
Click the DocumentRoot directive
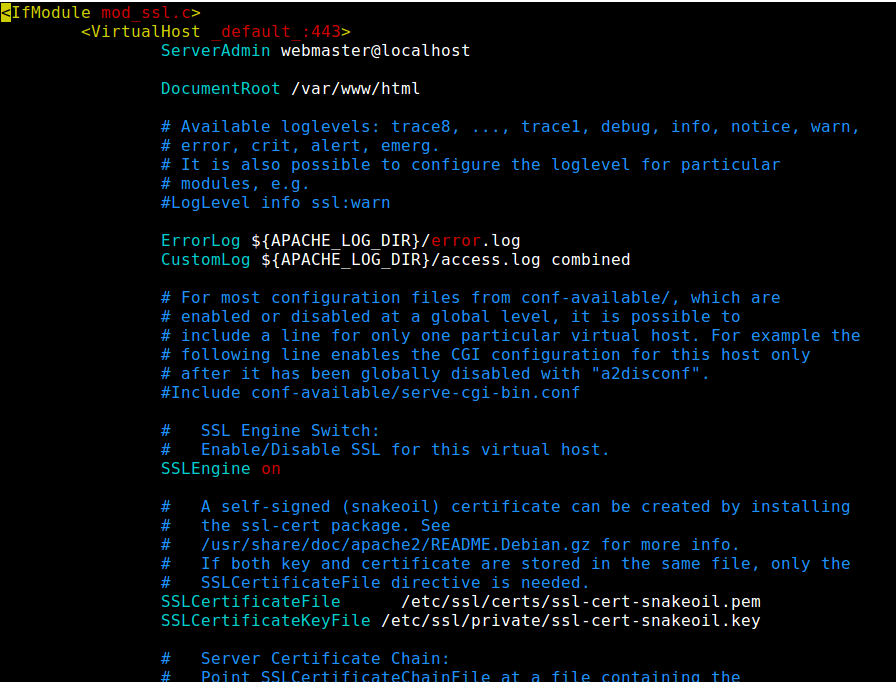pos(221,89)
